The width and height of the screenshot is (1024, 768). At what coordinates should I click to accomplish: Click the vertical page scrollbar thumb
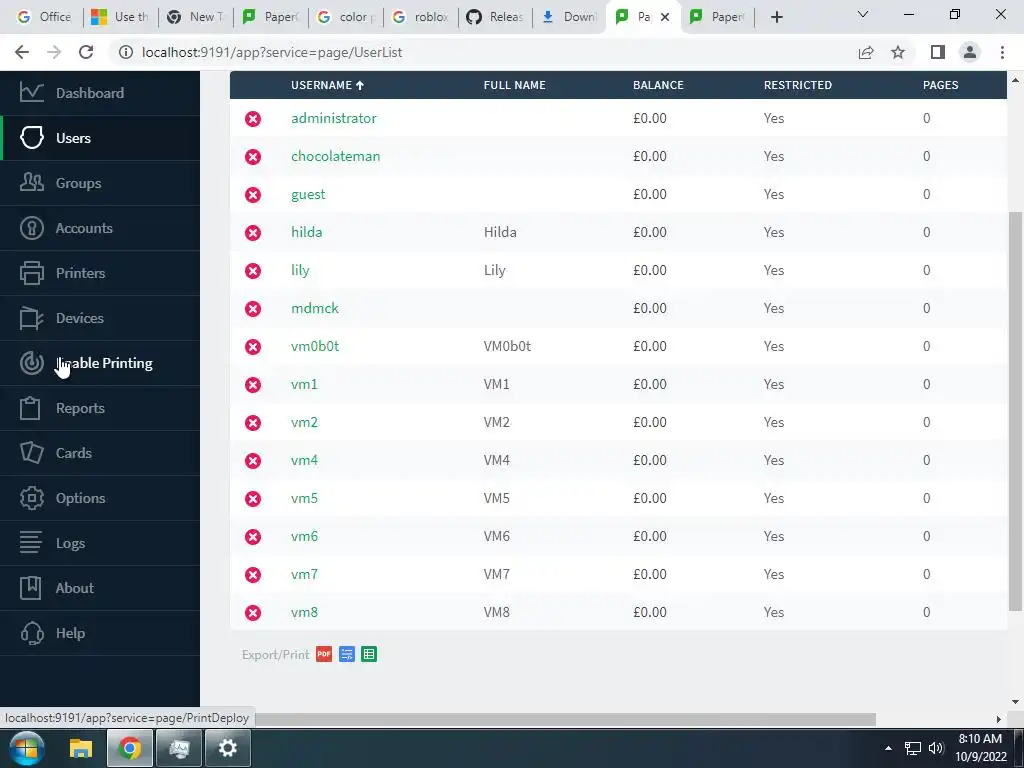[x=1015, y=411]
